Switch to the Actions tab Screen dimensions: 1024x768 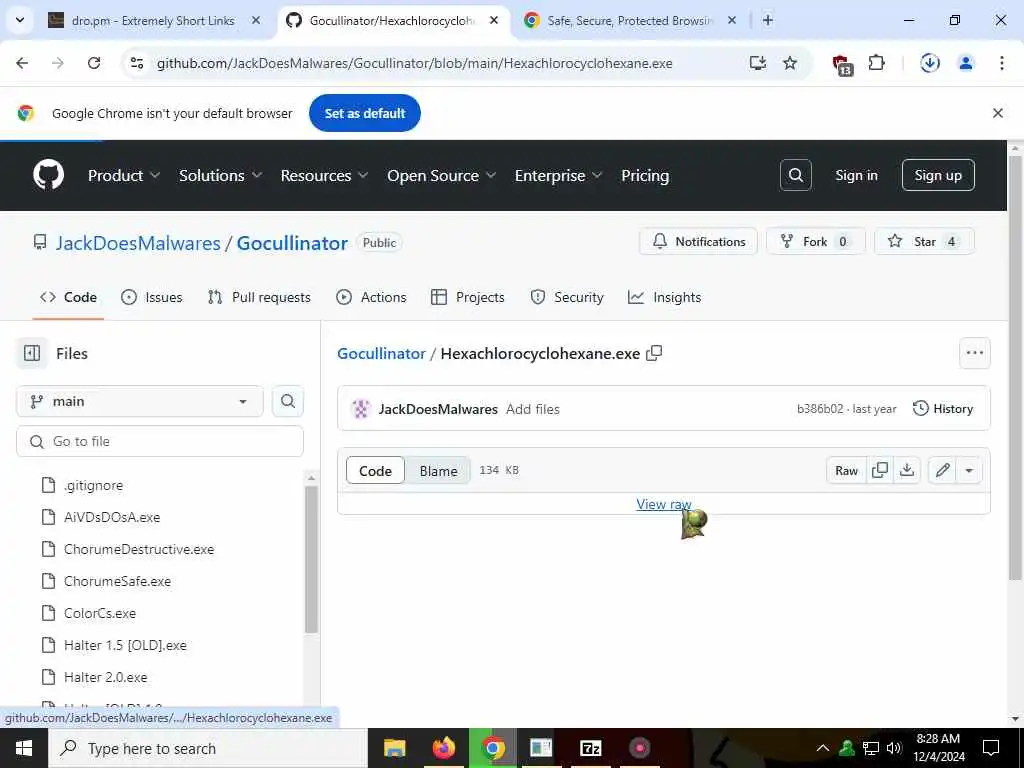pyautogui.click(x=371, y=297)
